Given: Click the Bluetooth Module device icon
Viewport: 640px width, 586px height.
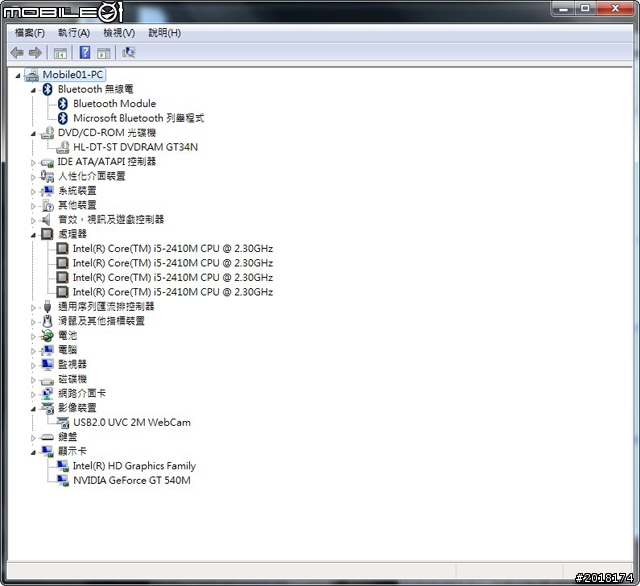Looking at the screenshot, I should click(x=62, y=104).
